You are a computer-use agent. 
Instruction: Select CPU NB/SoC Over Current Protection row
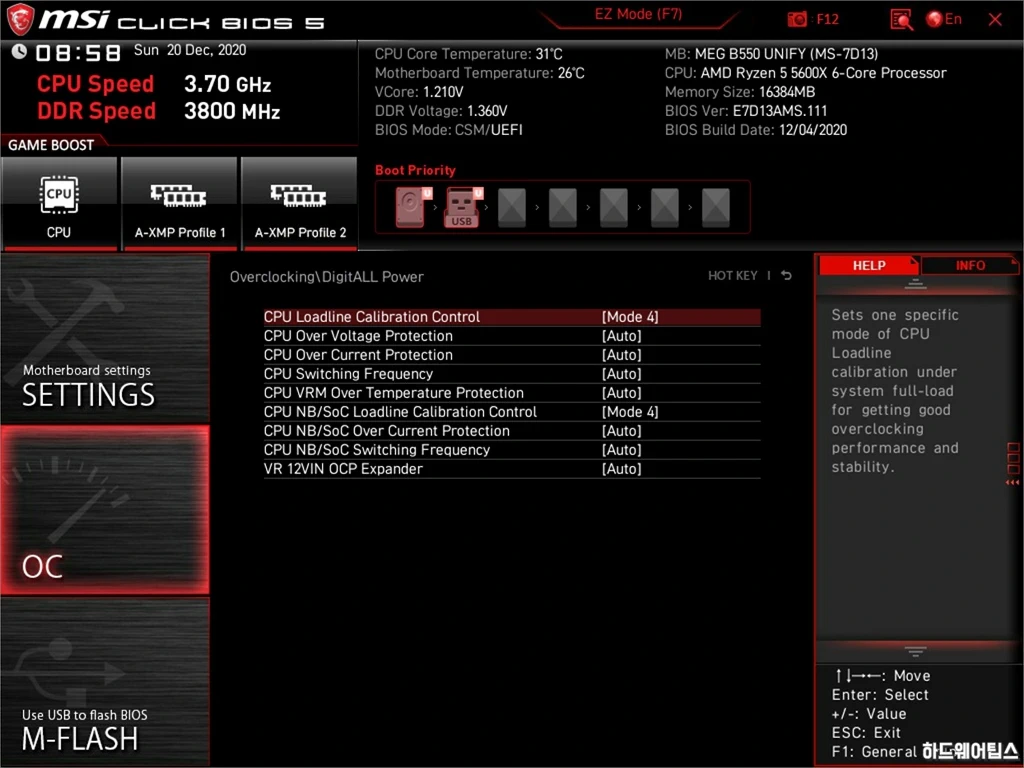click(x=512, y=430)
